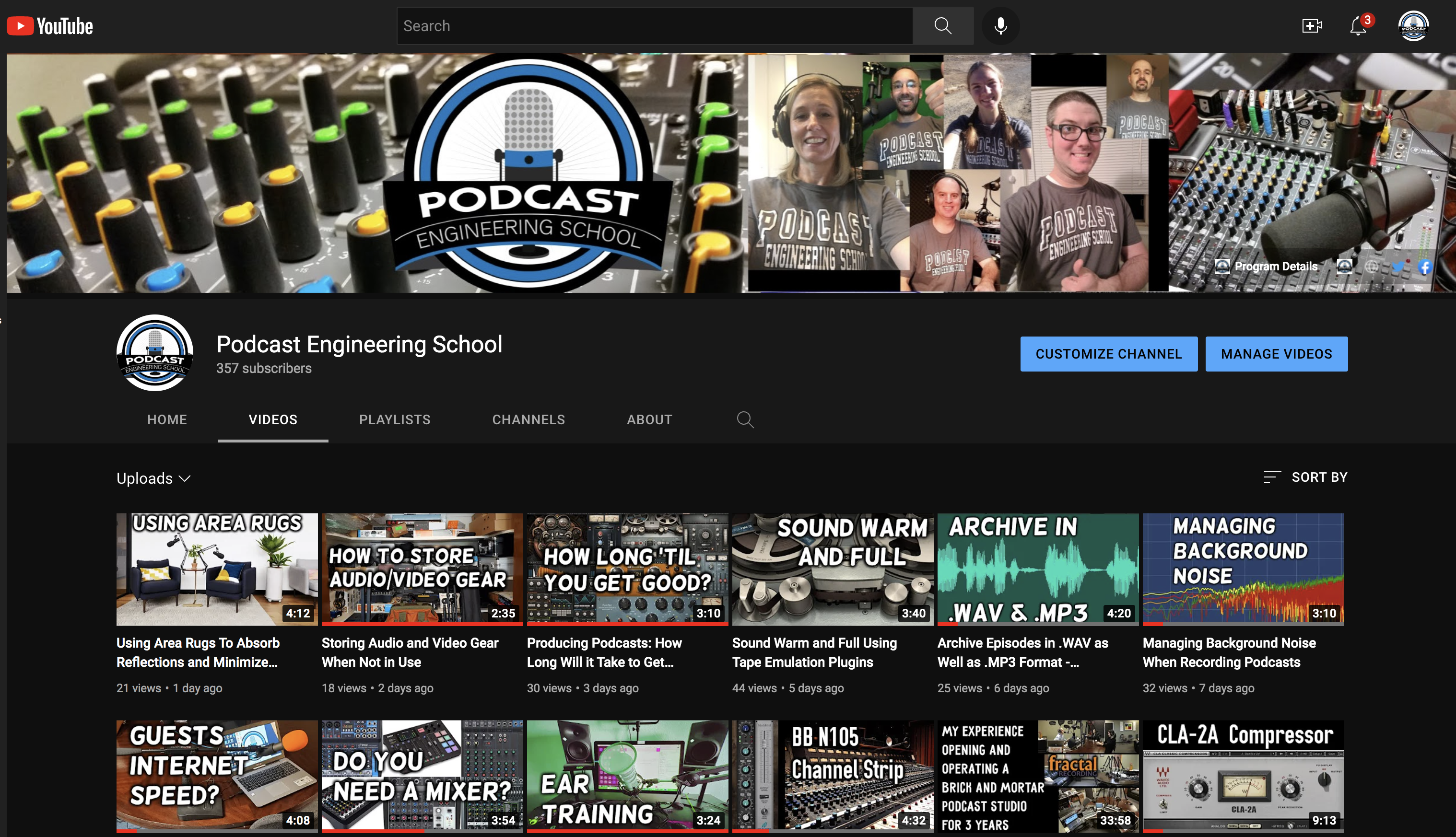The width and height of the screenshot is (1456, 837).
Task: Click the globe website icon on banner
Action: 1372,266
